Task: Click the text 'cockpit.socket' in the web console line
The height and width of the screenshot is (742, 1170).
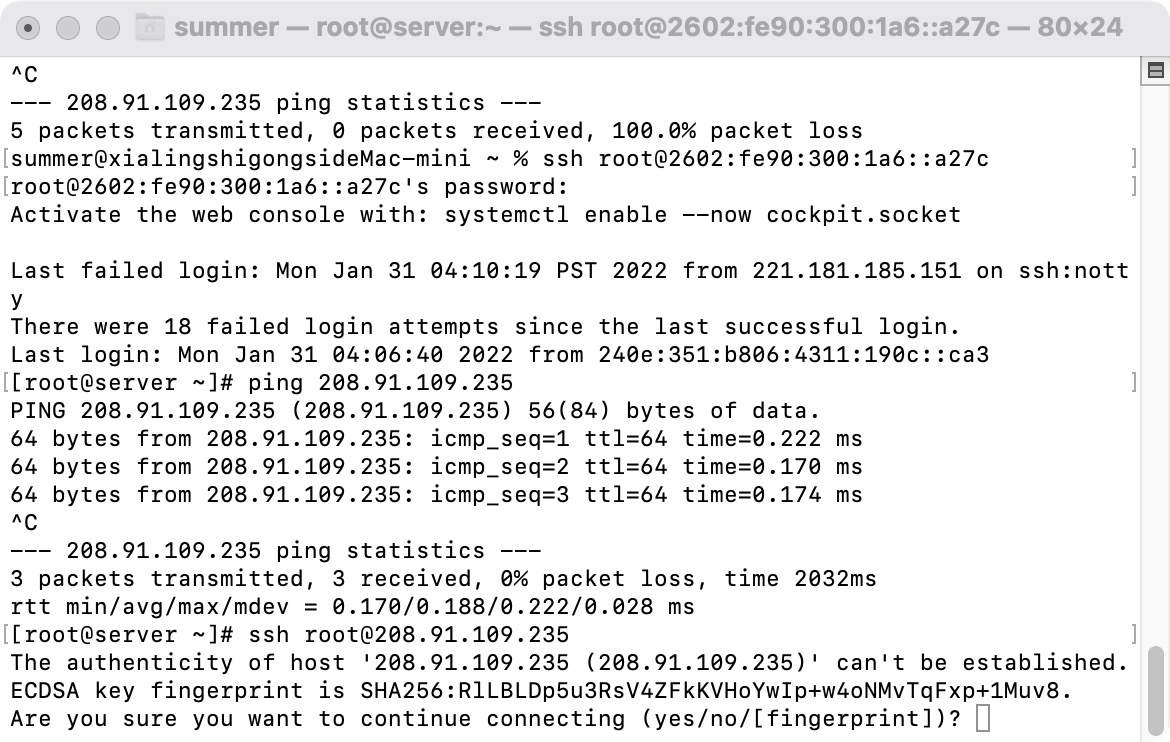Action: tap(864, 215)
